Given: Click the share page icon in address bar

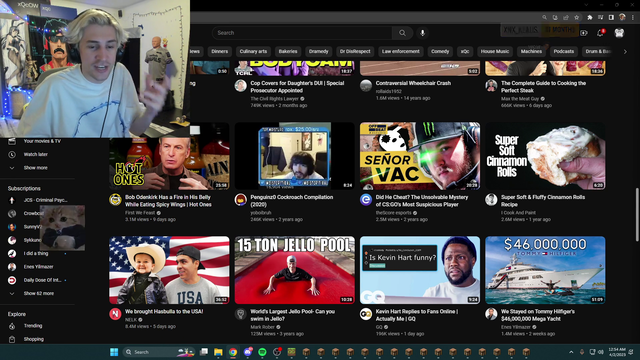Looking at the screenshot, I should 566,18.
